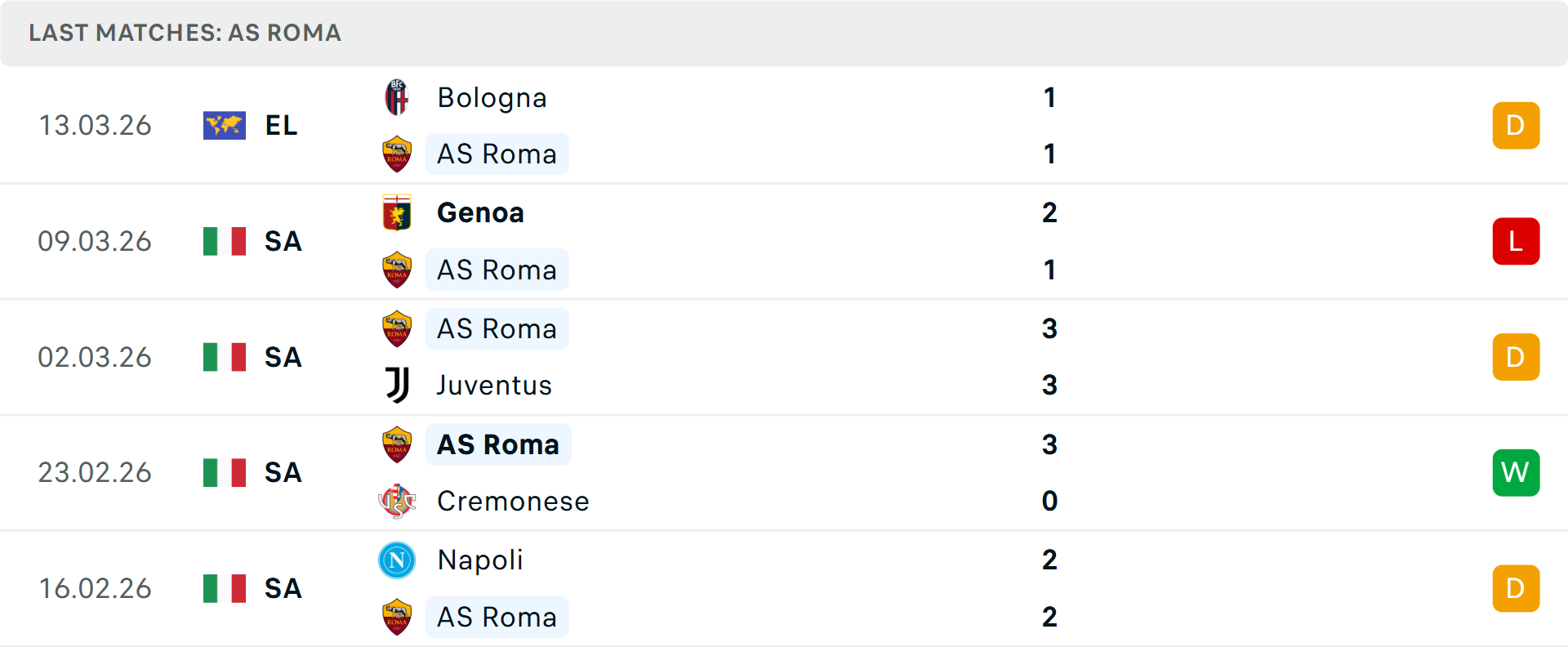This screenshot has height=647, width=1568.
Task: Expand the Juventus match row details
Action: point(784,357)
